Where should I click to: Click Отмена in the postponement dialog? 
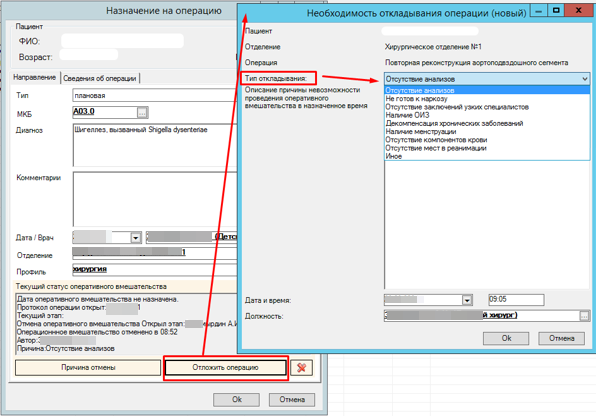pyautogui.click(x=561, y=338)
